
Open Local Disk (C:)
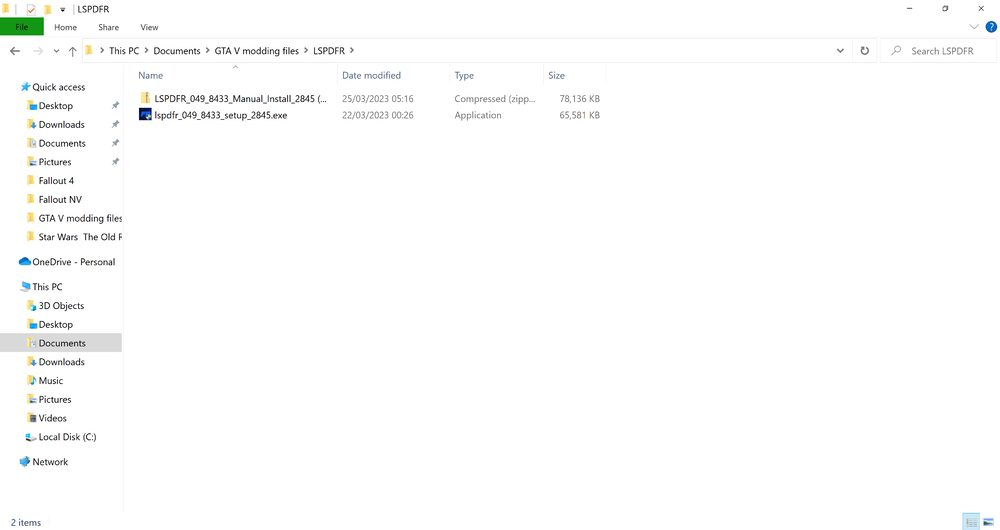pyautogui.click(x=67, y=437)
